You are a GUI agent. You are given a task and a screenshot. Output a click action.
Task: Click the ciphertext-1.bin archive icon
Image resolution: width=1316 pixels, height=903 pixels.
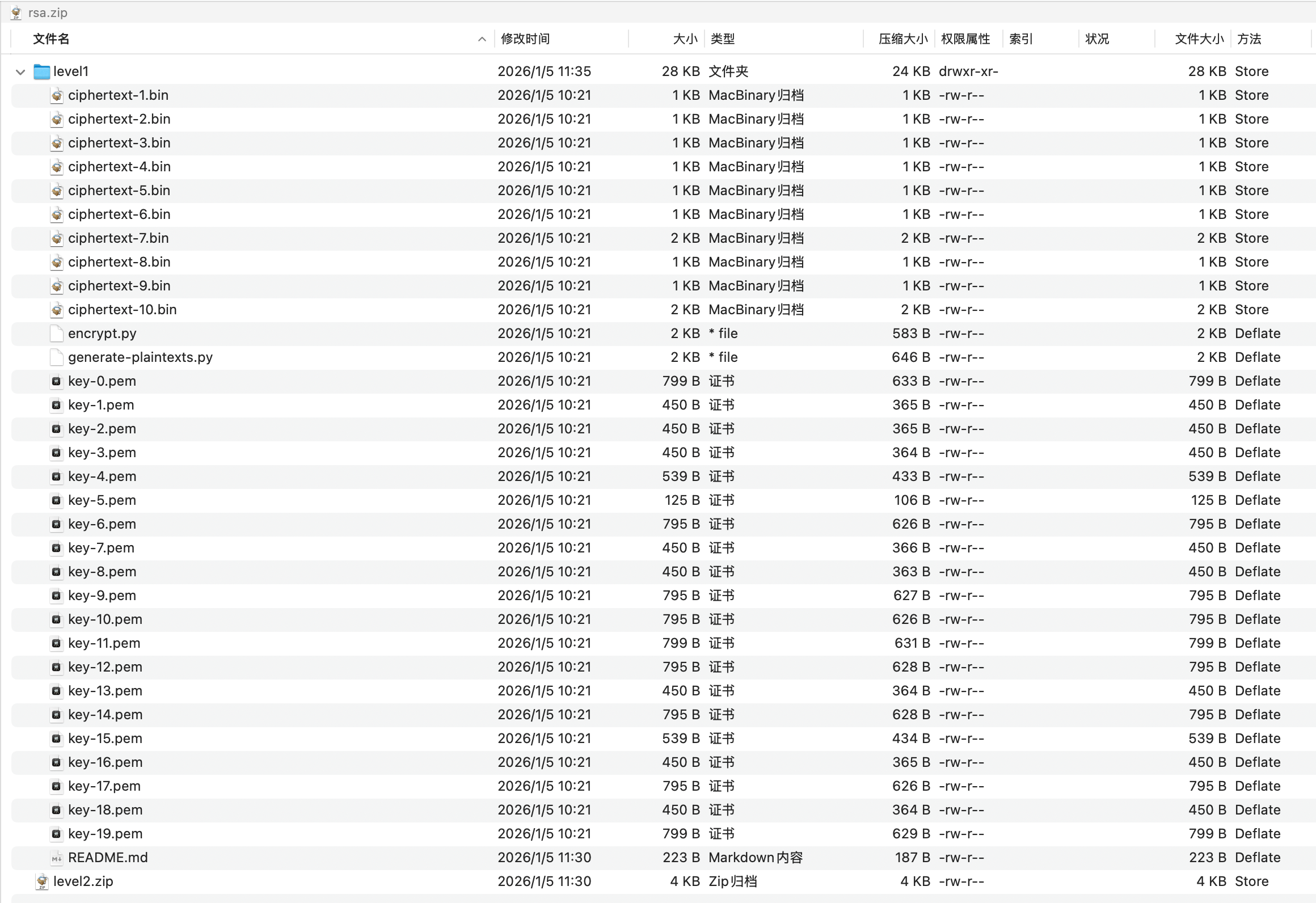click(x=57, y=95)
